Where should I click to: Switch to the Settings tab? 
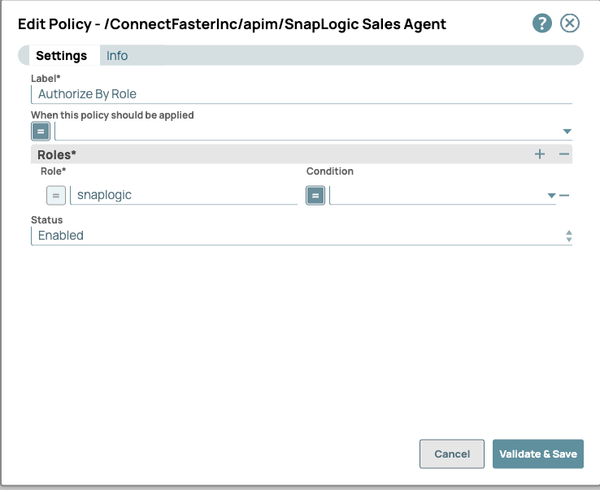tap(61, 56)
